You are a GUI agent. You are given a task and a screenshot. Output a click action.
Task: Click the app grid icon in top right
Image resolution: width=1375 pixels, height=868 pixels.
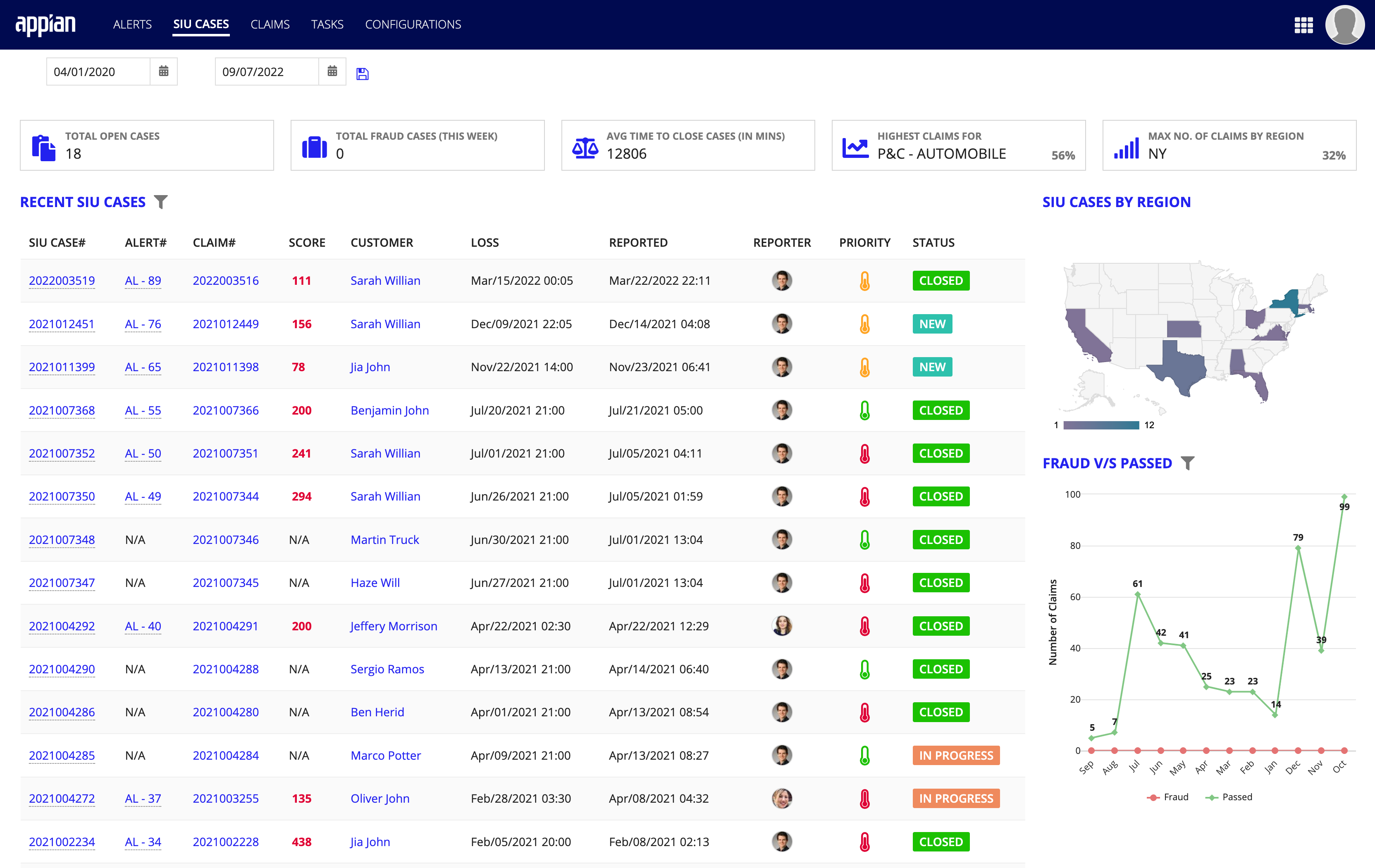point(1304,24)
